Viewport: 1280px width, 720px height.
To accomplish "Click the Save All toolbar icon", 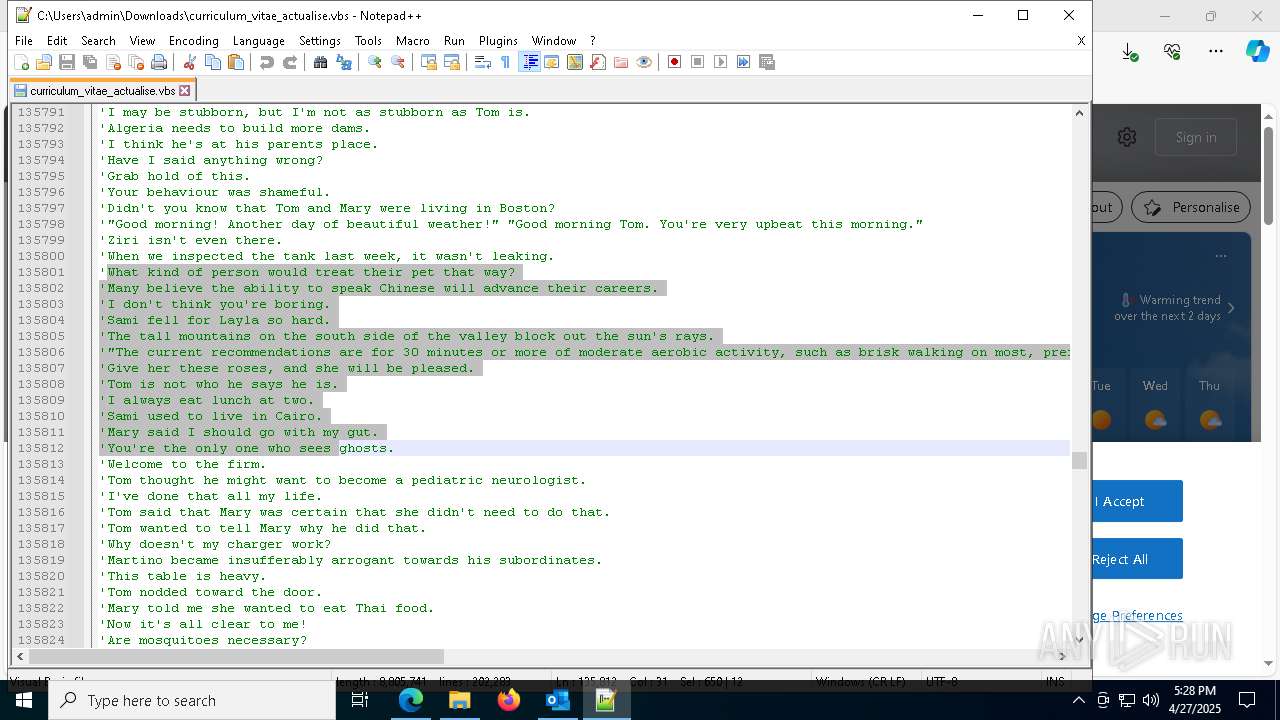I will tap(90, 62).
